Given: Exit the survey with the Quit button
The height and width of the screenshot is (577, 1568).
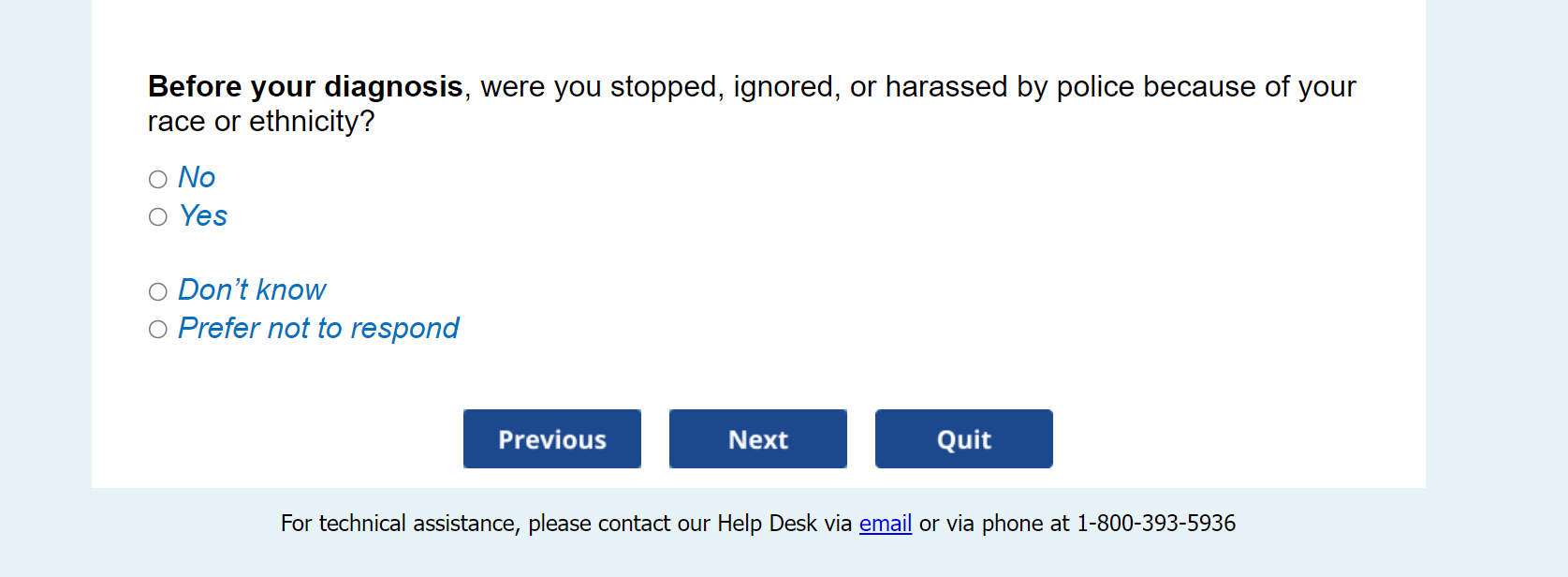Looking at the screenshot, I should (963, 439).
